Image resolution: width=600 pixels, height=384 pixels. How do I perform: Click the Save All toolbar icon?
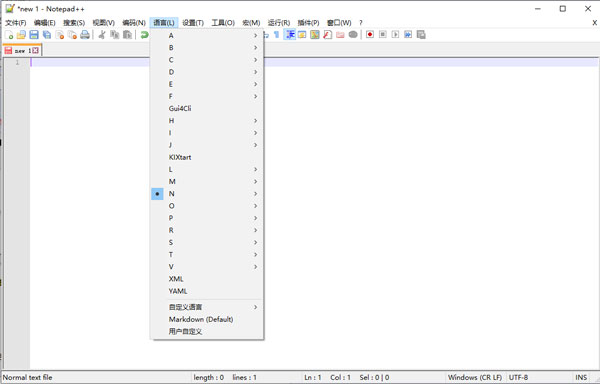47,35
